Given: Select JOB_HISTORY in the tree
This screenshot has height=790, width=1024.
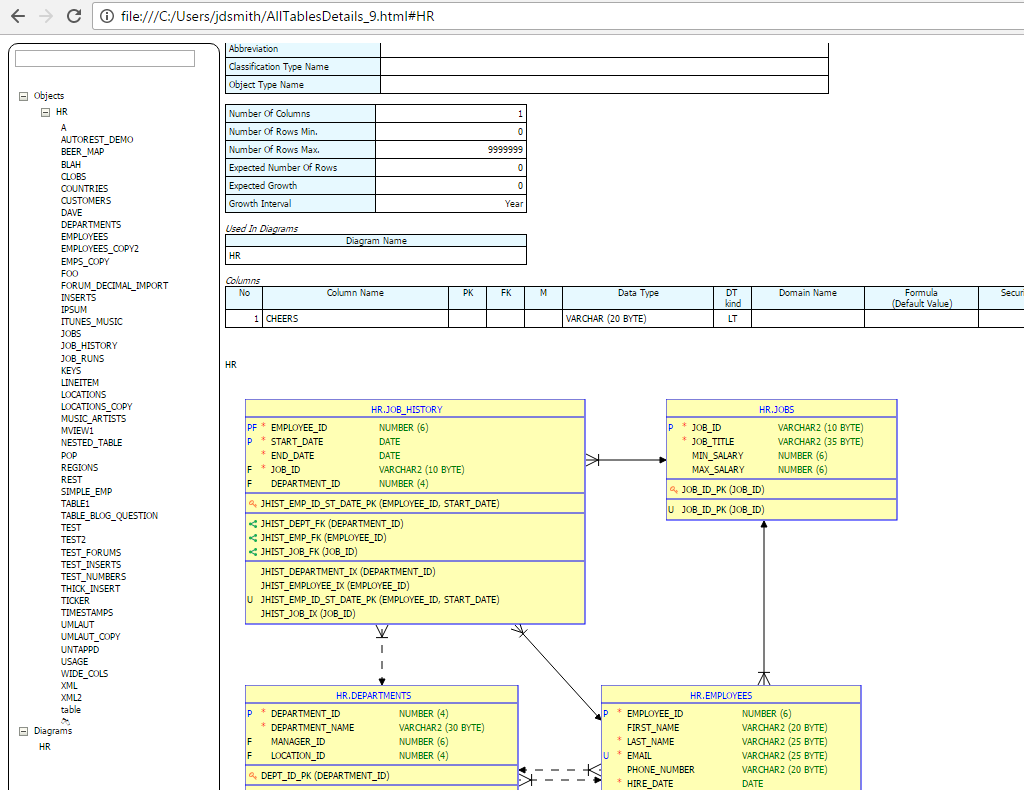Looking at the screenshot, I should point(89,346).
